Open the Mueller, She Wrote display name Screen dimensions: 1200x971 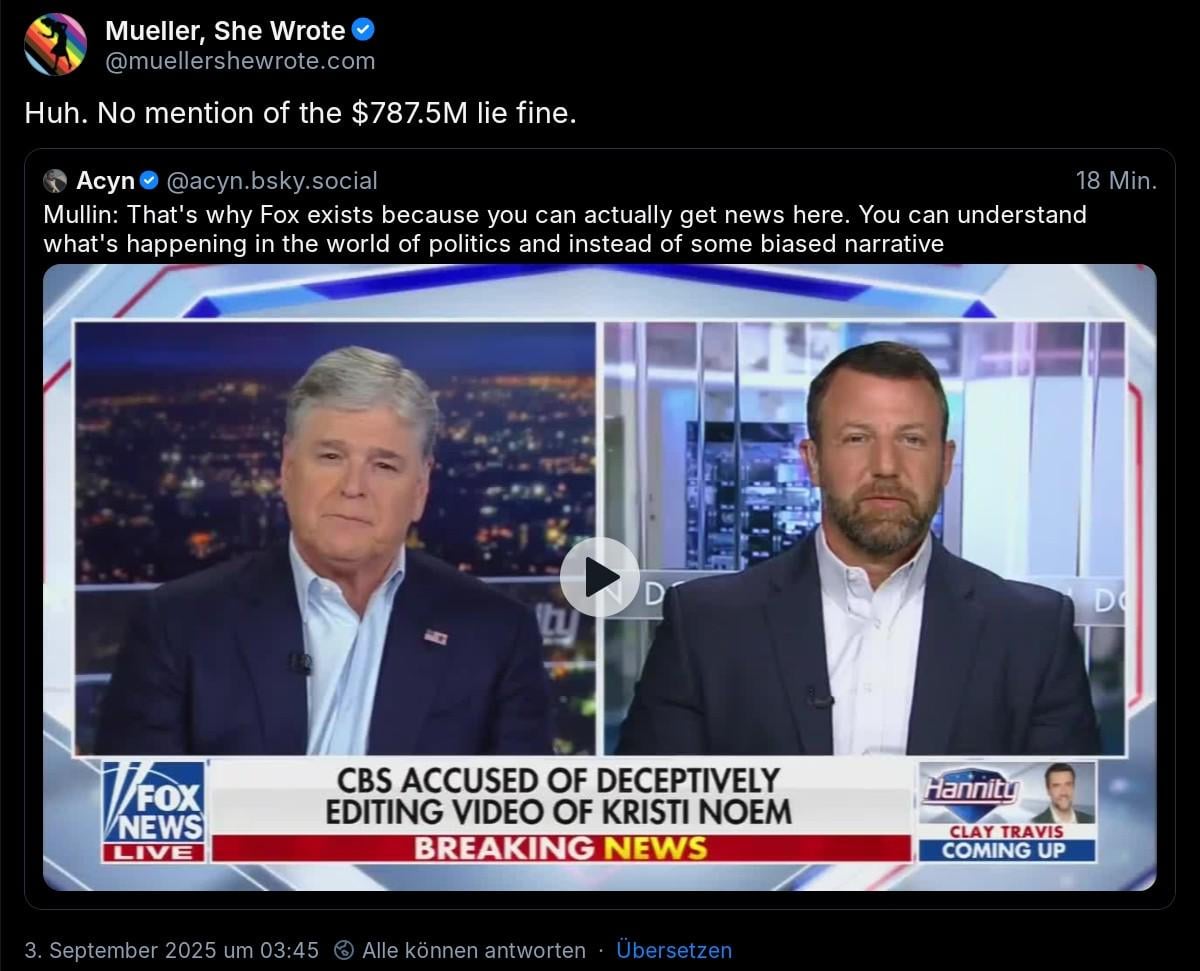point(225,31)
